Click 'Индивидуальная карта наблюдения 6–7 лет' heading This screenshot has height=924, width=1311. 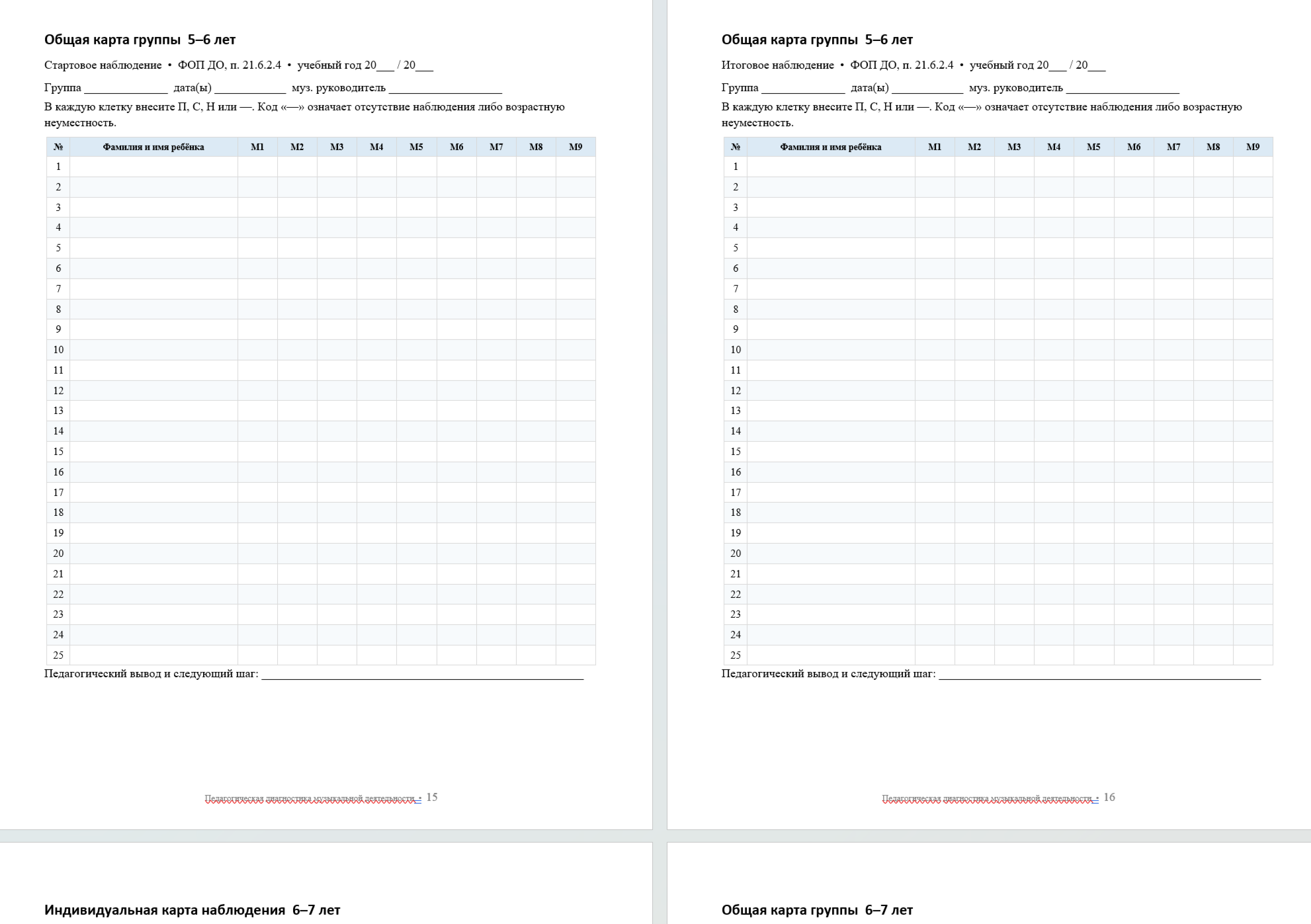coord(192,910)
